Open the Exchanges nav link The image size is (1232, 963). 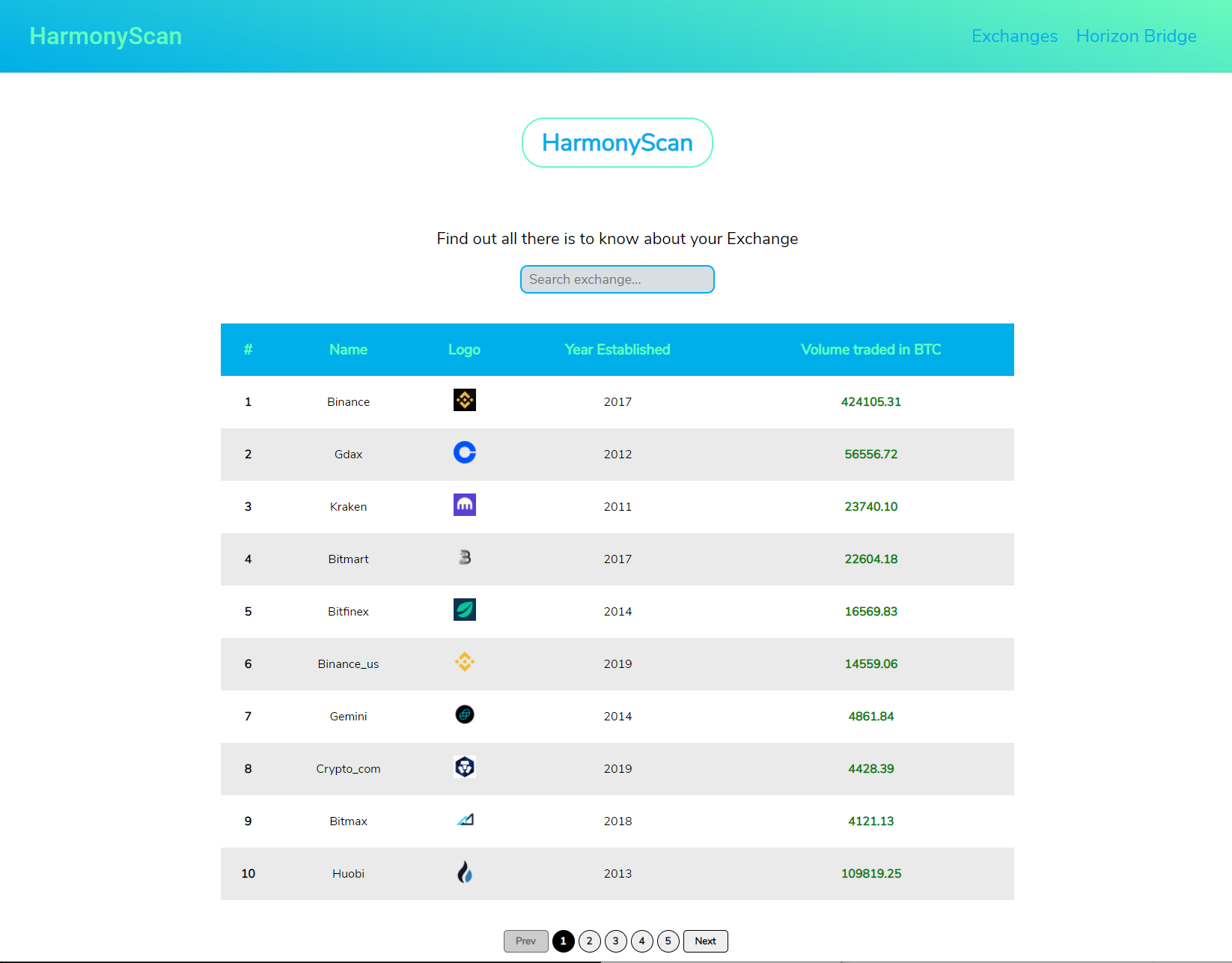(x=1014, y=36)
